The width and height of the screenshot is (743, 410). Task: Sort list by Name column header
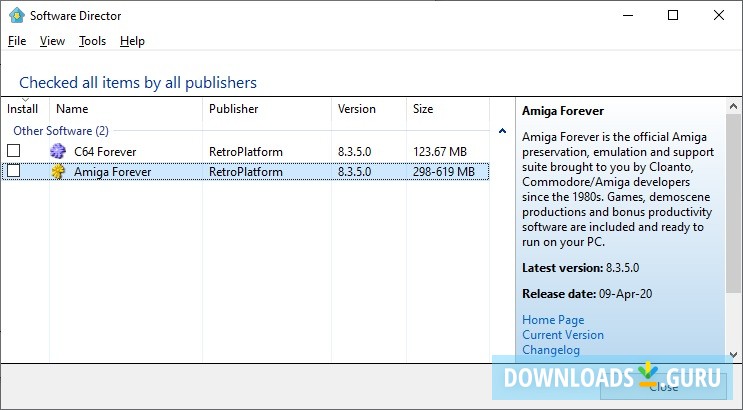coord(72,109)
